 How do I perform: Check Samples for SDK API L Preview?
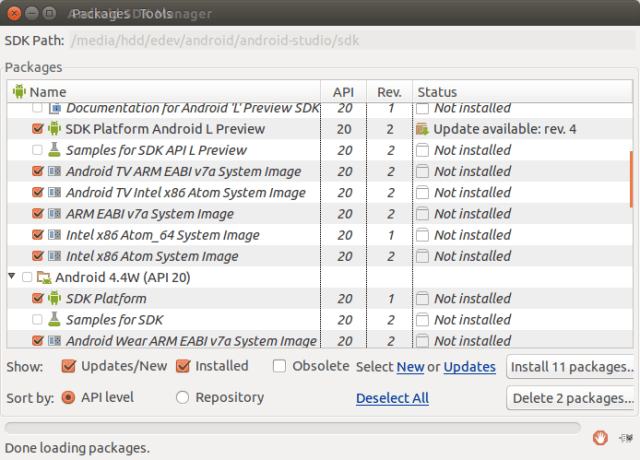pos(37,150)
